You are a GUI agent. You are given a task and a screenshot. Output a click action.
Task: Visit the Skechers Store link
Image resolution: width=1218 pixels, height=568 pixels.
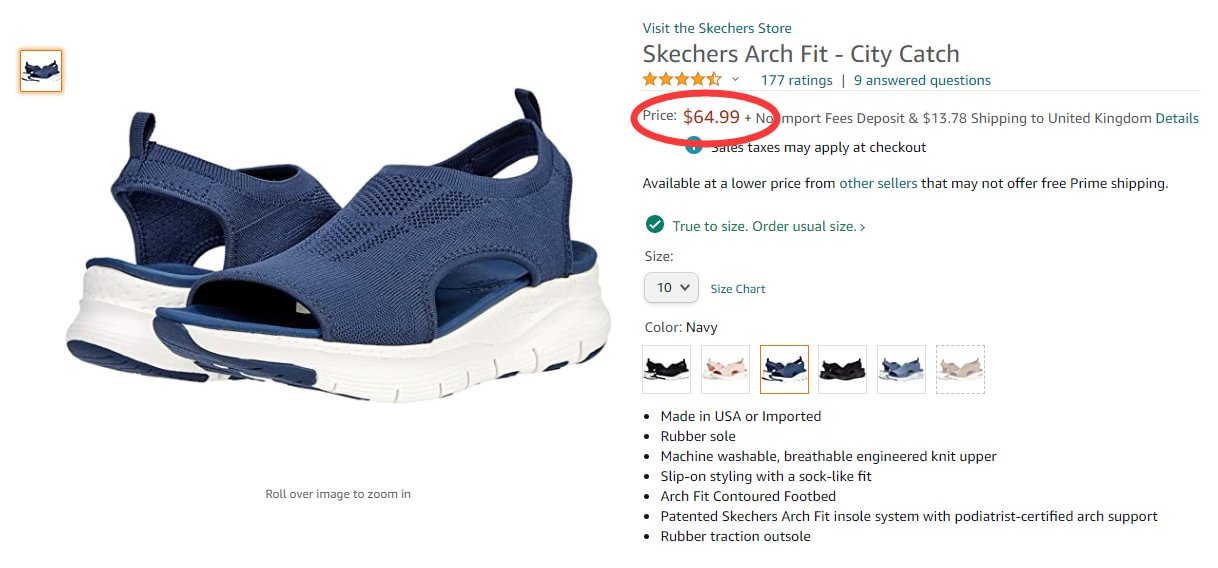pos(717,28)
